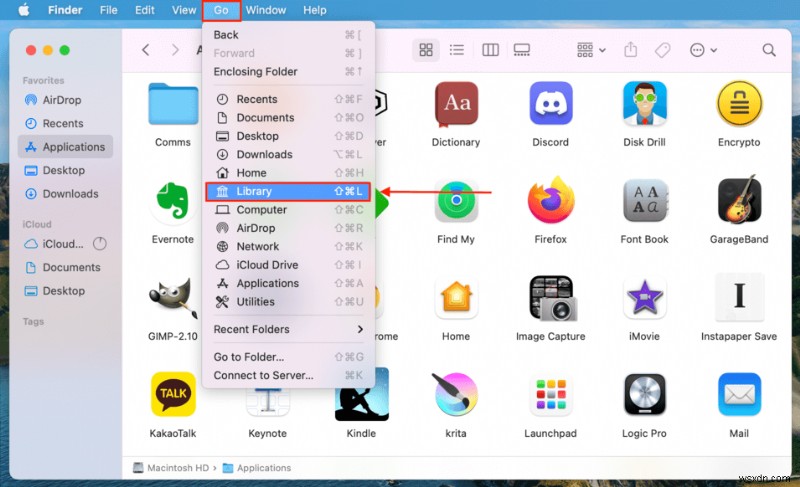The width and height of the screenshot is (800, 487).
Task: Select Recents in the Go menu
Action: pyautogui.click(x=288, y=99)
